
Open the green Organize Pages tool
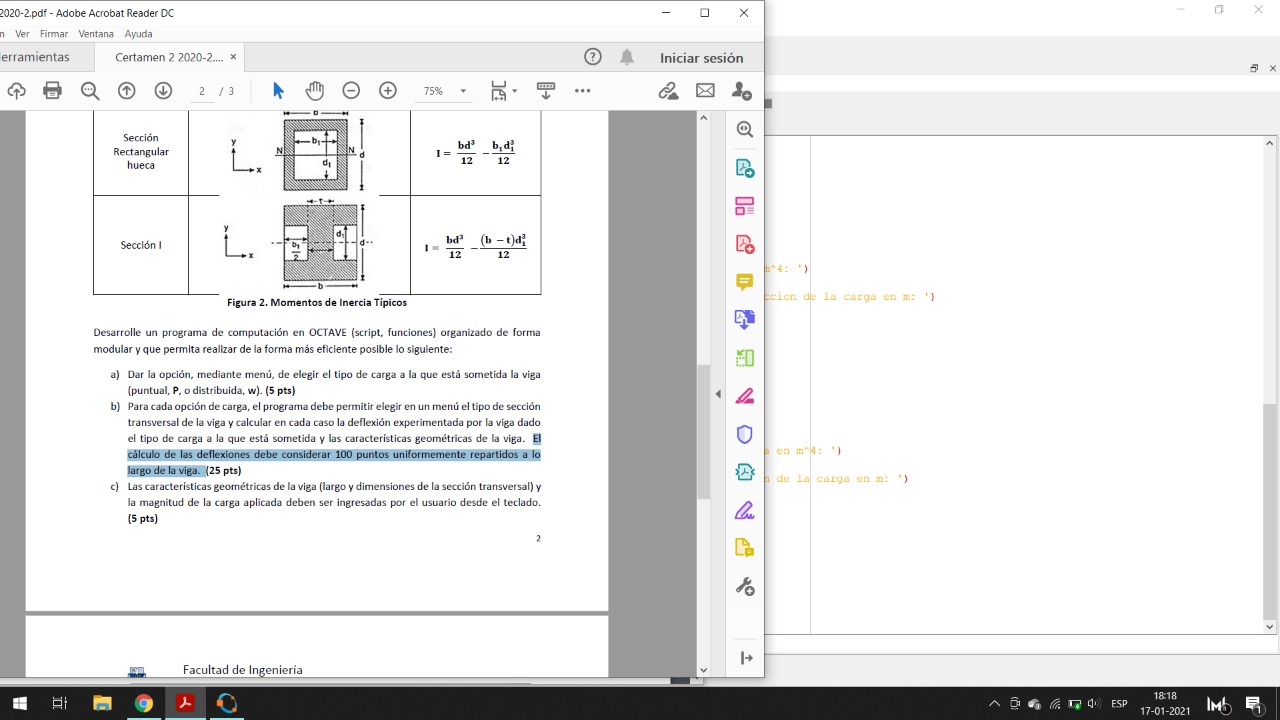(744, 358)
